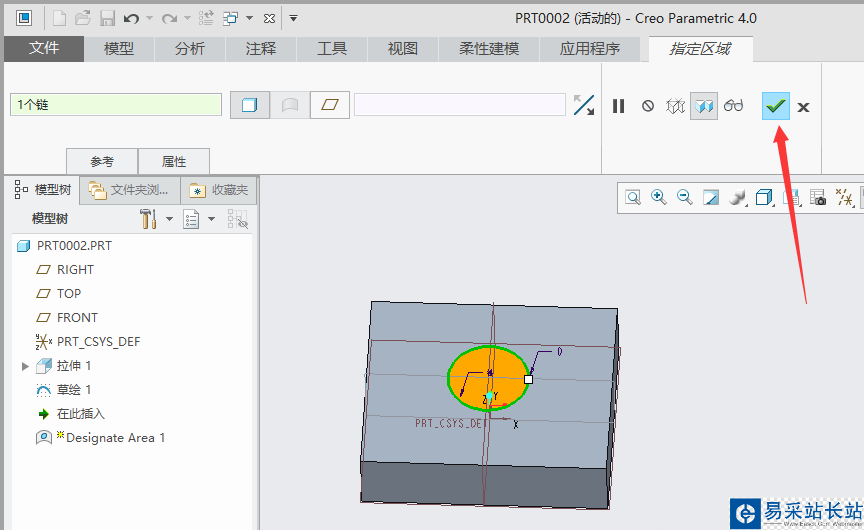The width and height of the screenshot is (864, 530).
Task: Click the Repaint screen icon
Action: [x=711, y=197]
